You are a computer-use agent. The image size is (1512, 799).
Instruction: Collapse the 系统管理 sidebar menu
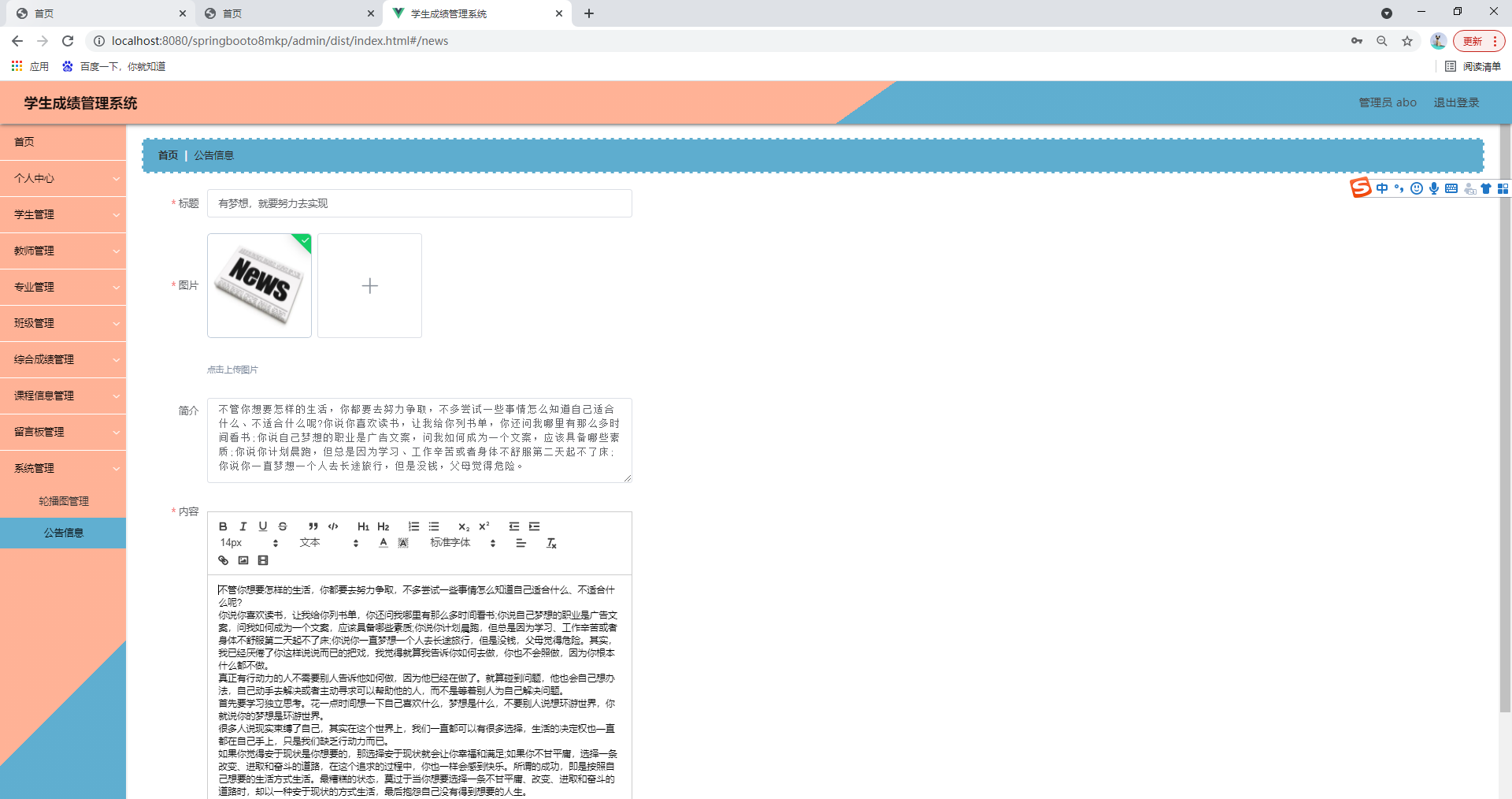click(63, 468)
